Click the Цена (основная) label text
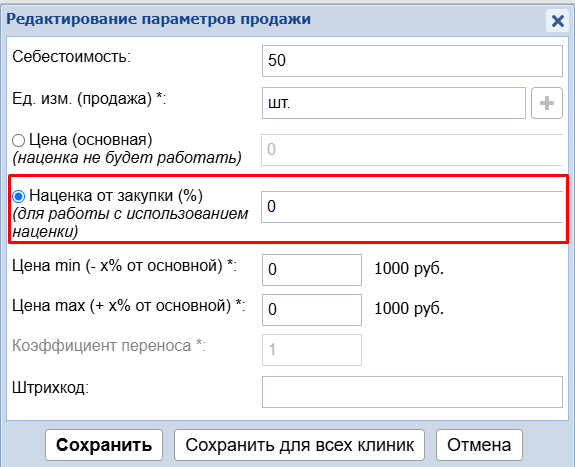This screenshot has height=467, width=575. pos(91,140)
